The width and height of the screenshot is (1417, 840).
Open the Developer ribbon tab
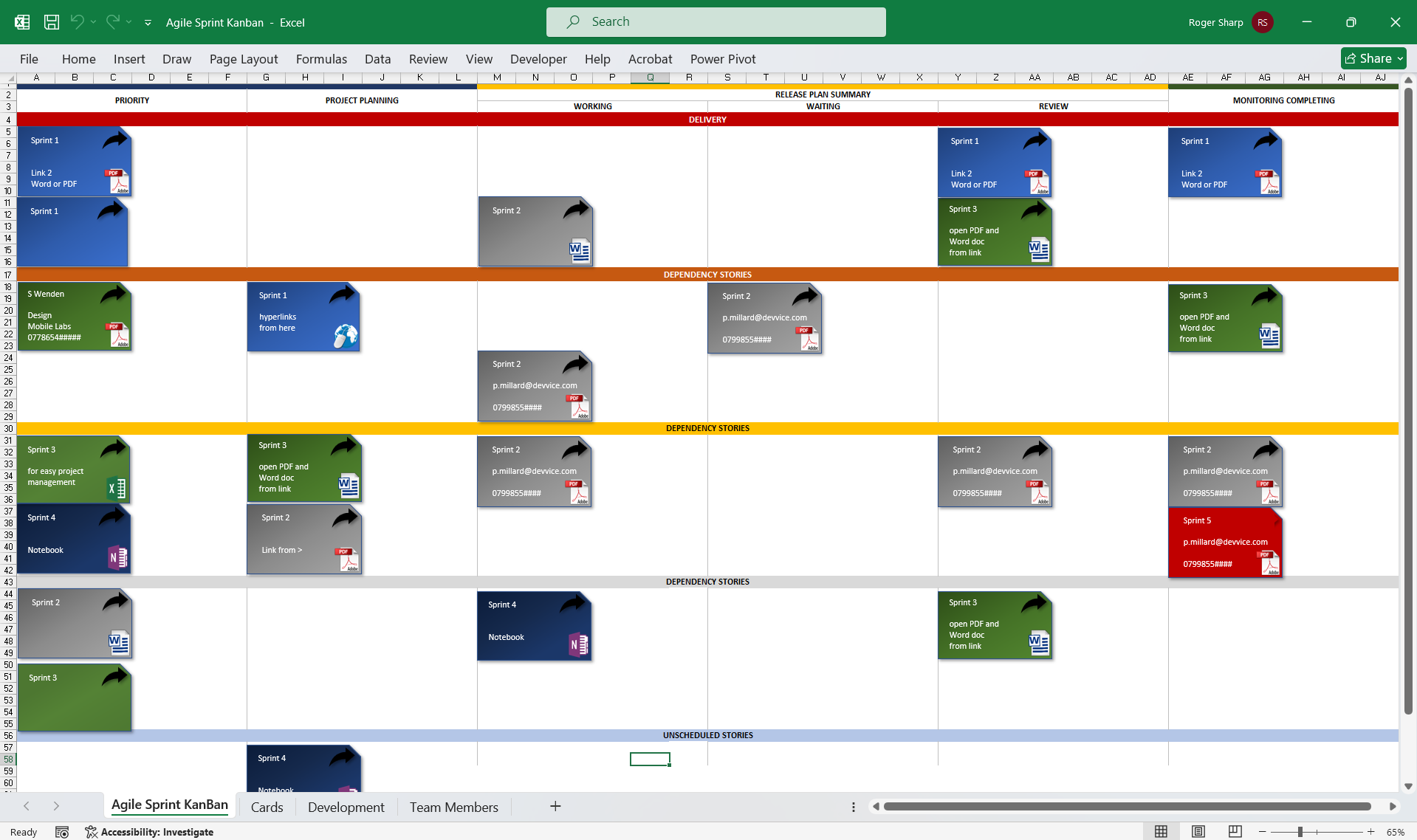[538, 59]
